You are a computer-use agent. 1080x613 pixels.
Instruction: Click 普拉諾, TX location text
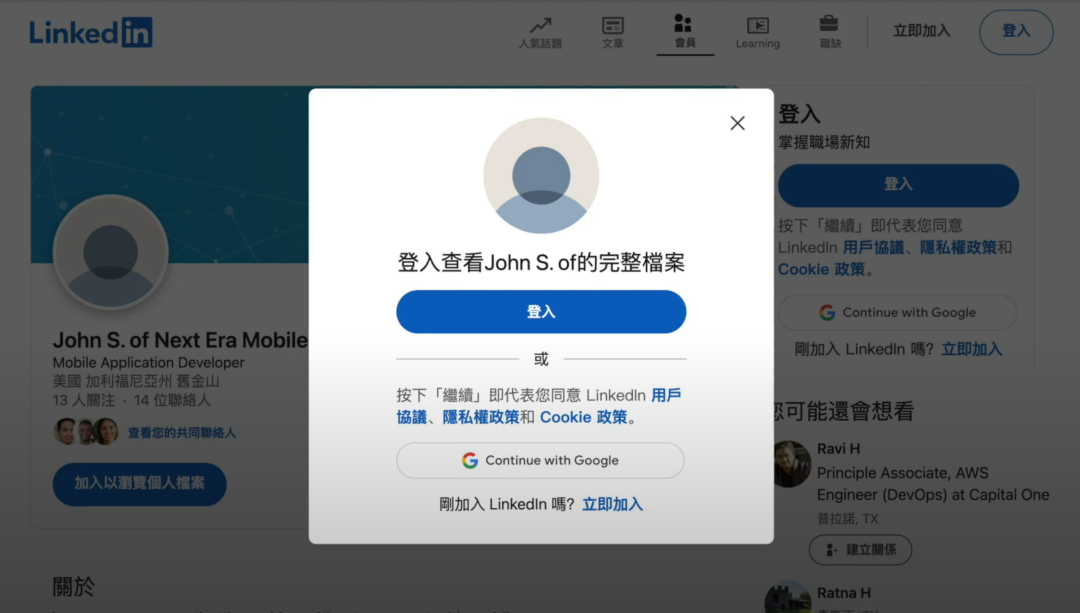[847, 519]
